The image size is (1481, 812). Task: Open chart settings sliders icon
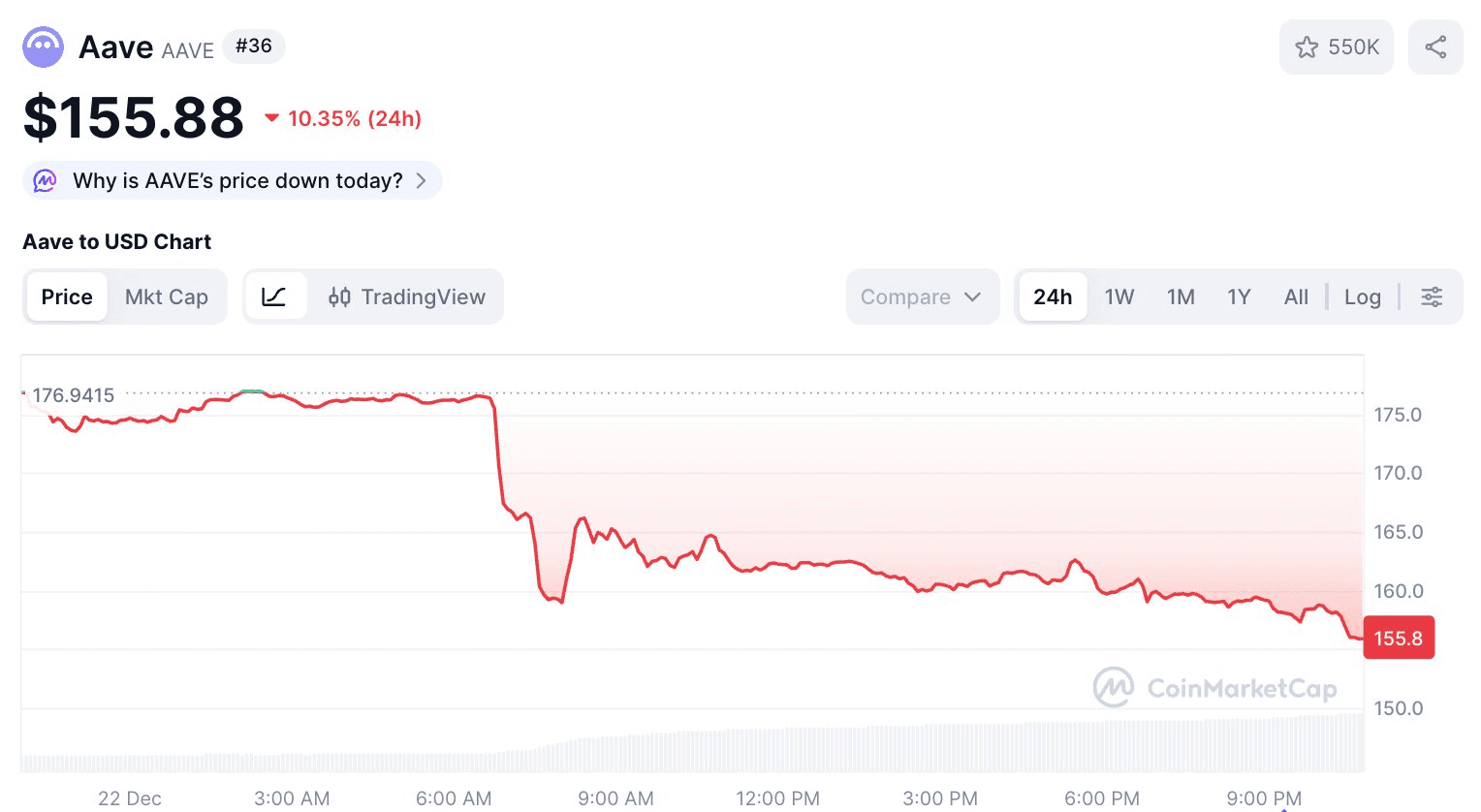1432,297
